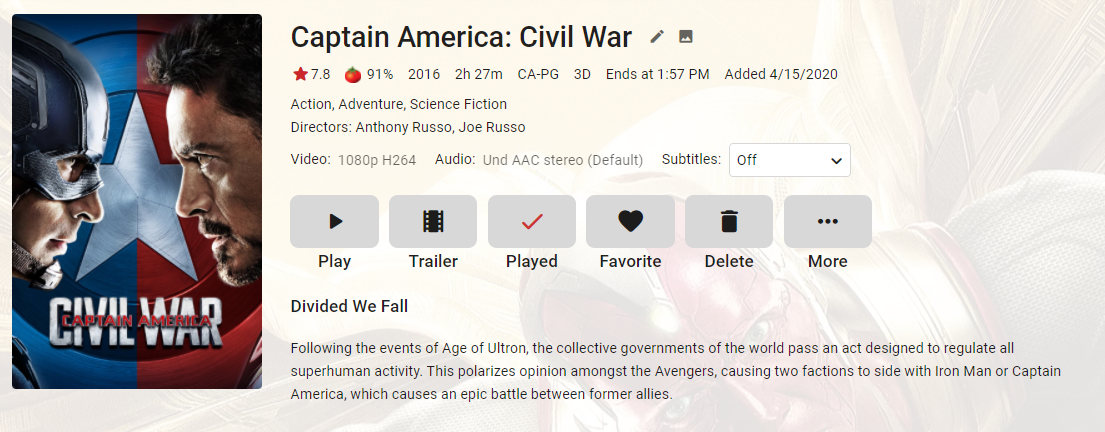The height and width of the screenshot is (432, 1105).
Task: Click the pencil edit metadata icon
Action: [657, 37]
